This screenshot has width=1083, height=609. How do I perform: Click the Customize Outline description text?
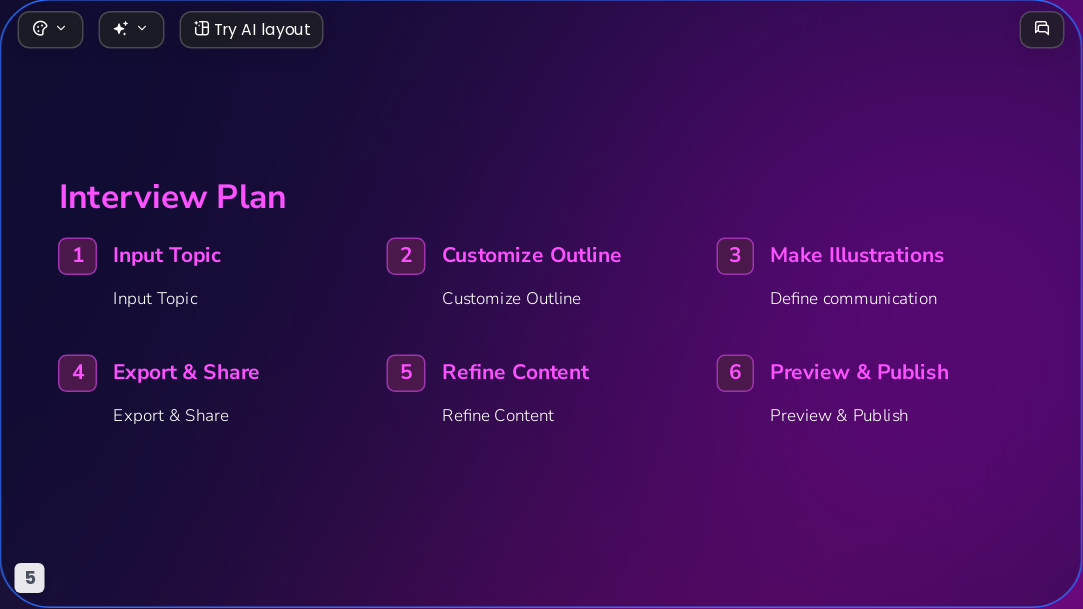(512, 299)
